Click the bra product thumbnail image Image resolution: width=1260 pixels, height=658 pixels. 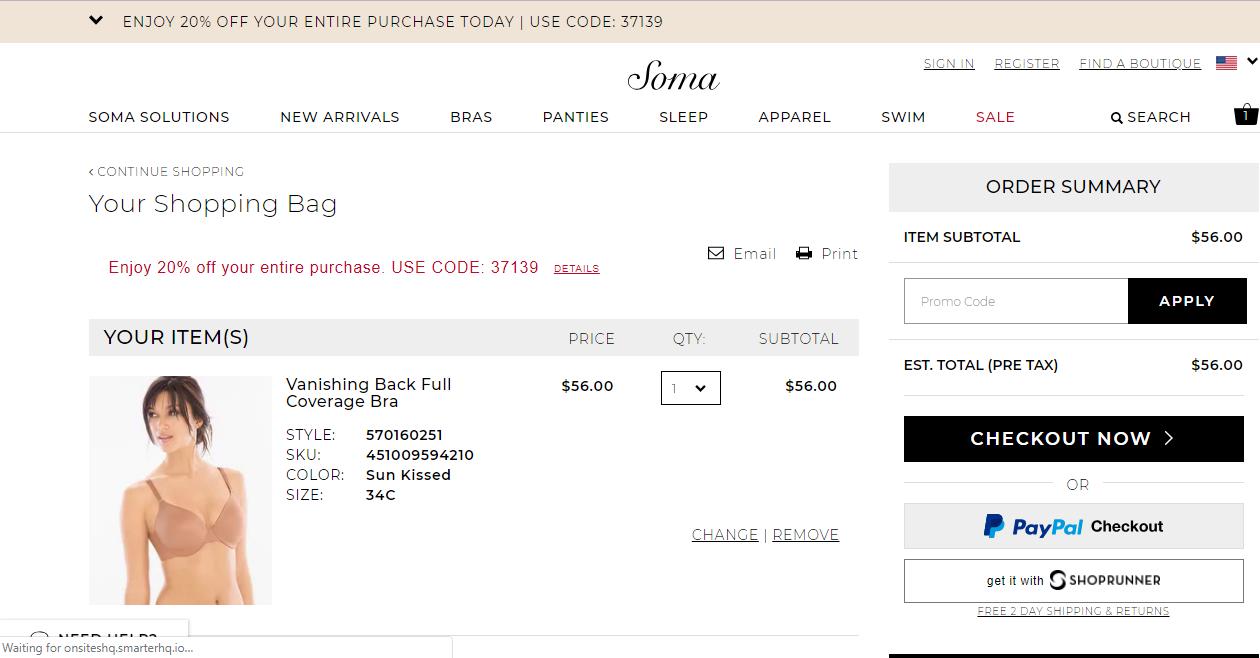tap(180, 490)
